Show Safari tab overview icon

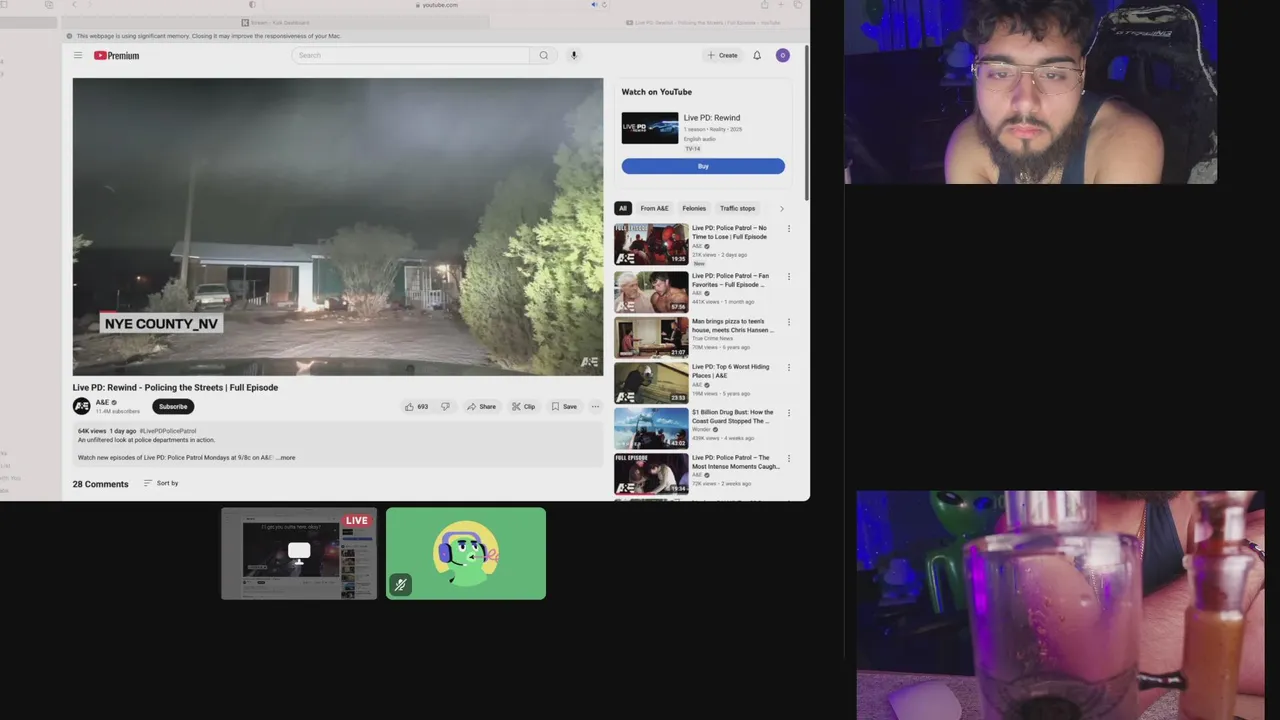click(798, 5)
